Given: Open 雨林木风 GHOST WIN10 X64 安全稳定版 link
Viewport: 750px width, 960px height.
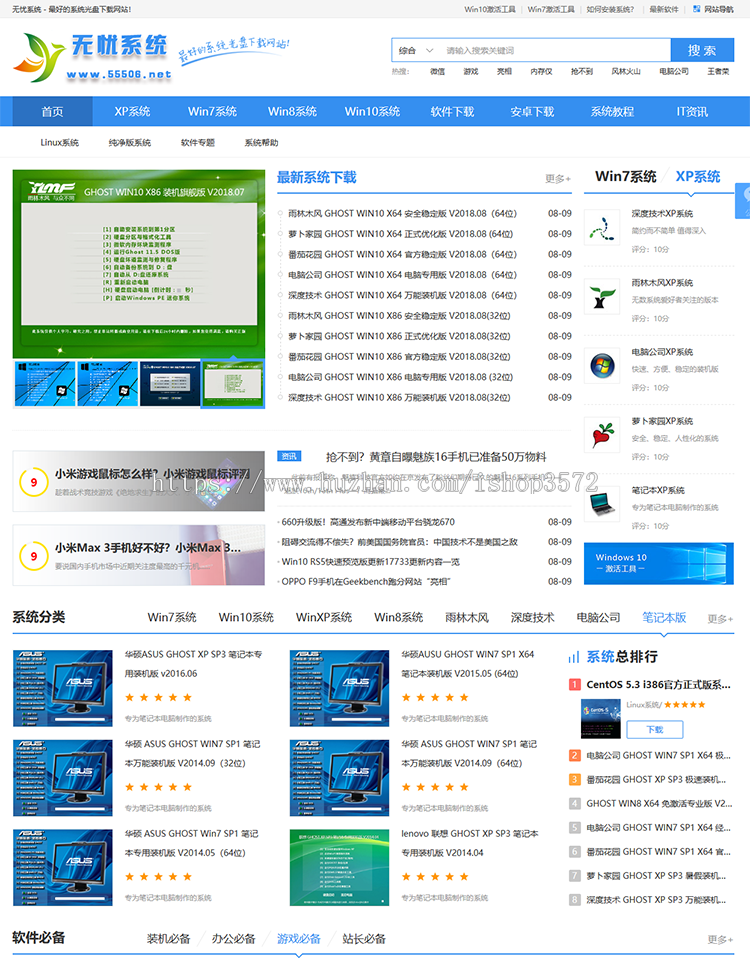Looking at the screenshot, I should [402, 213].
